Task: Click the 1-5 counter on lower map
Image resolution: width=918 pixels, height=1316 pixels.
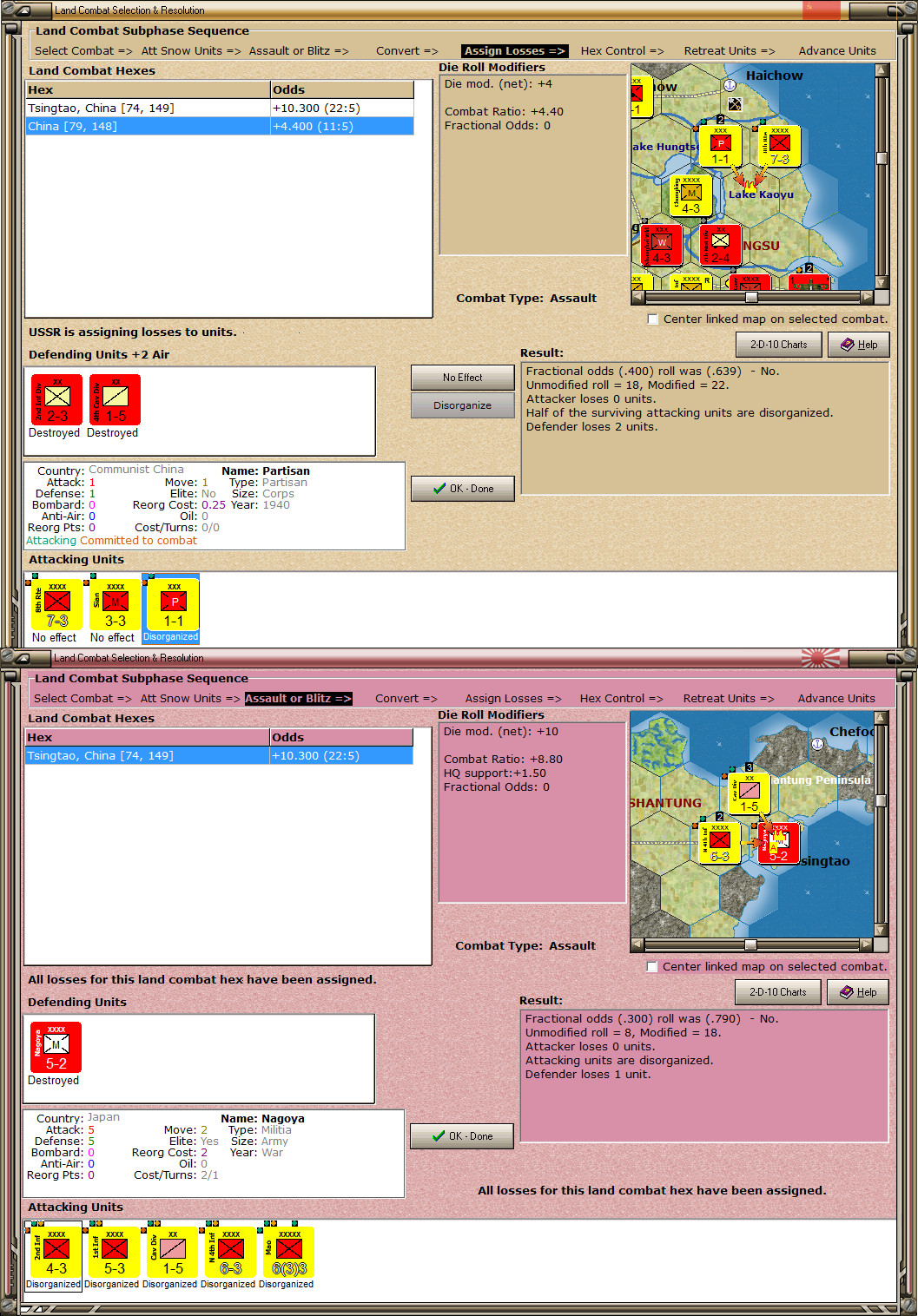Action: click(750, 793)
